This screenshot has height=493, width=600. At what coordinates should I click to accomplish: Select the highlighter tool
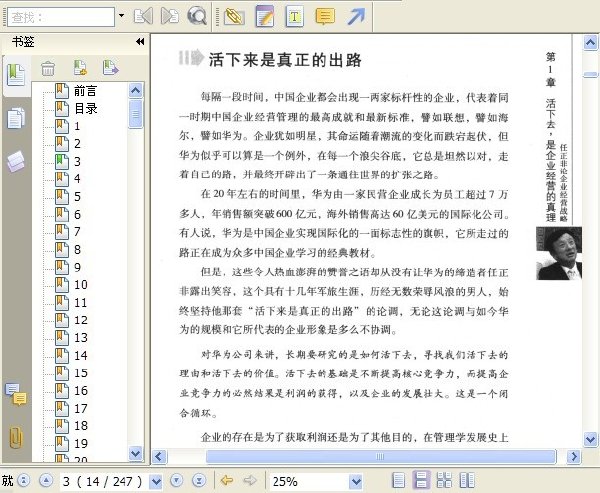tap(234, 16)
